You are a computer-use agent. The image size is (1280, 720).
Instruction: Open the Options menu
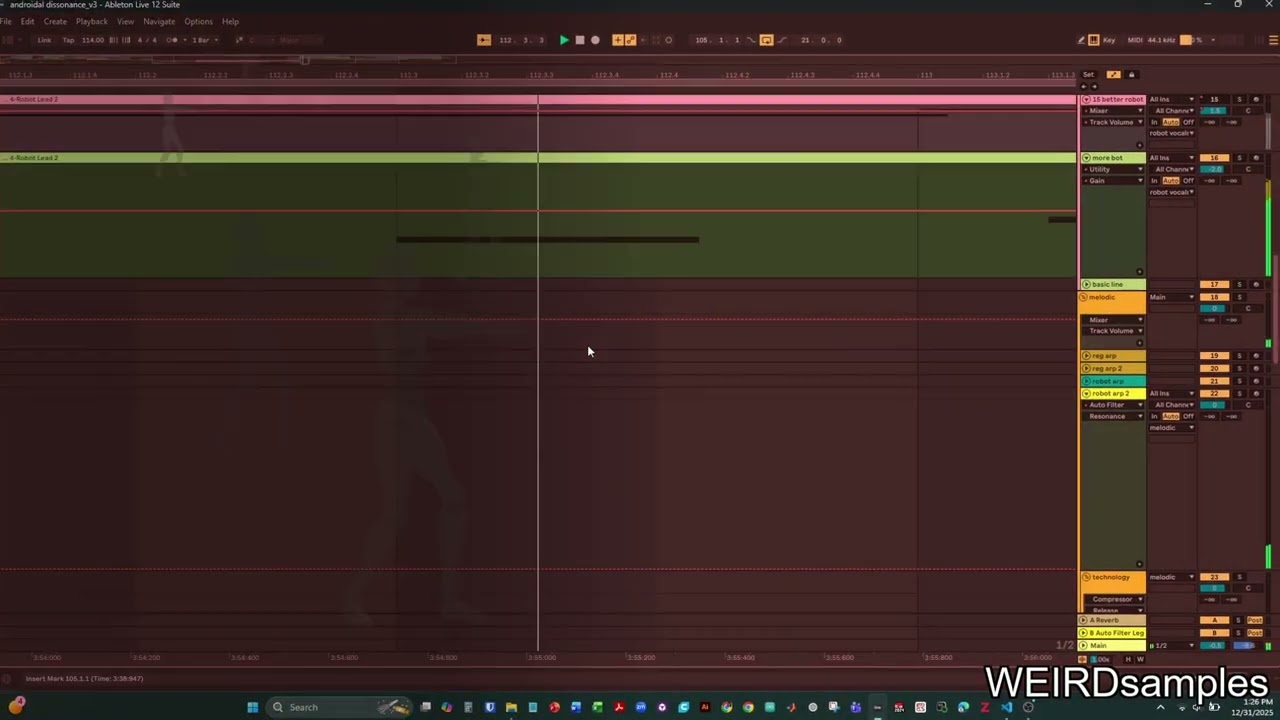pyautogui.click(x=198, y=21)
